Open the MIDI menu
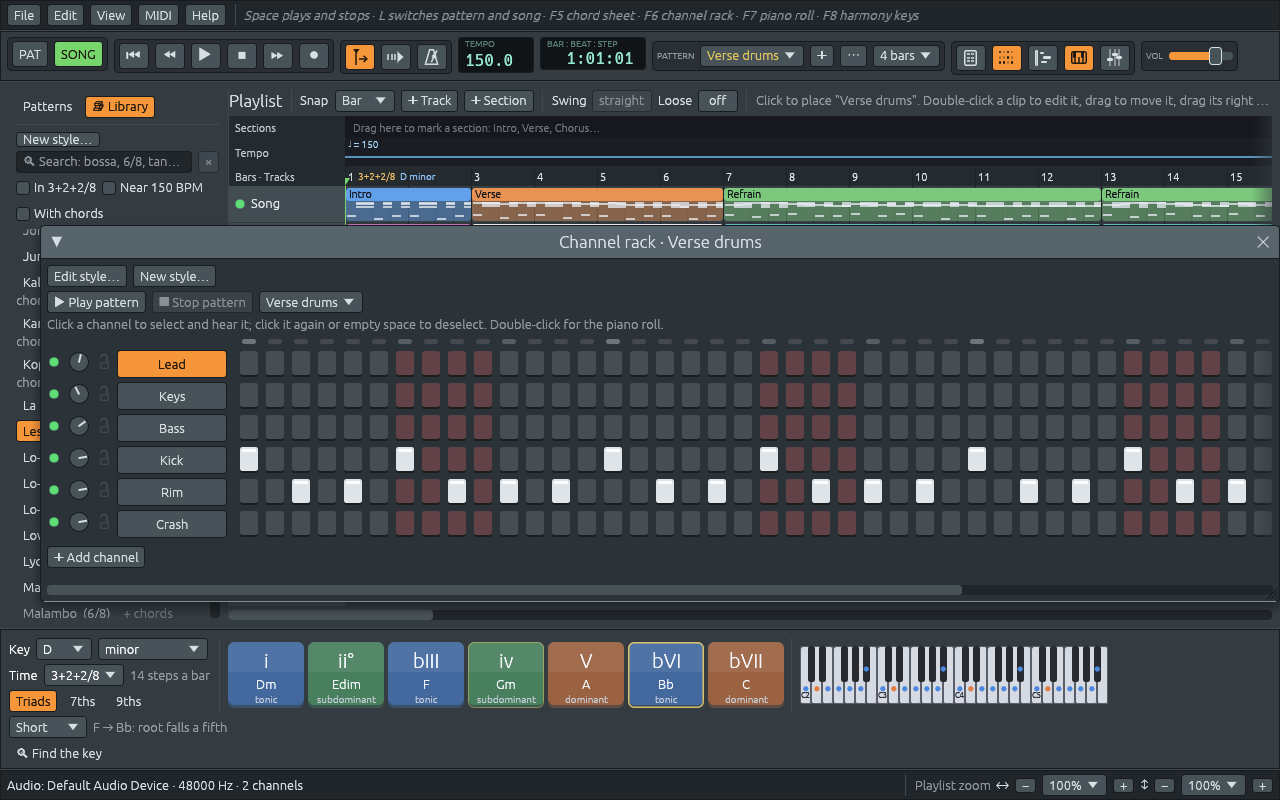This screenshot has width=1280, height=800. [158, 15]
